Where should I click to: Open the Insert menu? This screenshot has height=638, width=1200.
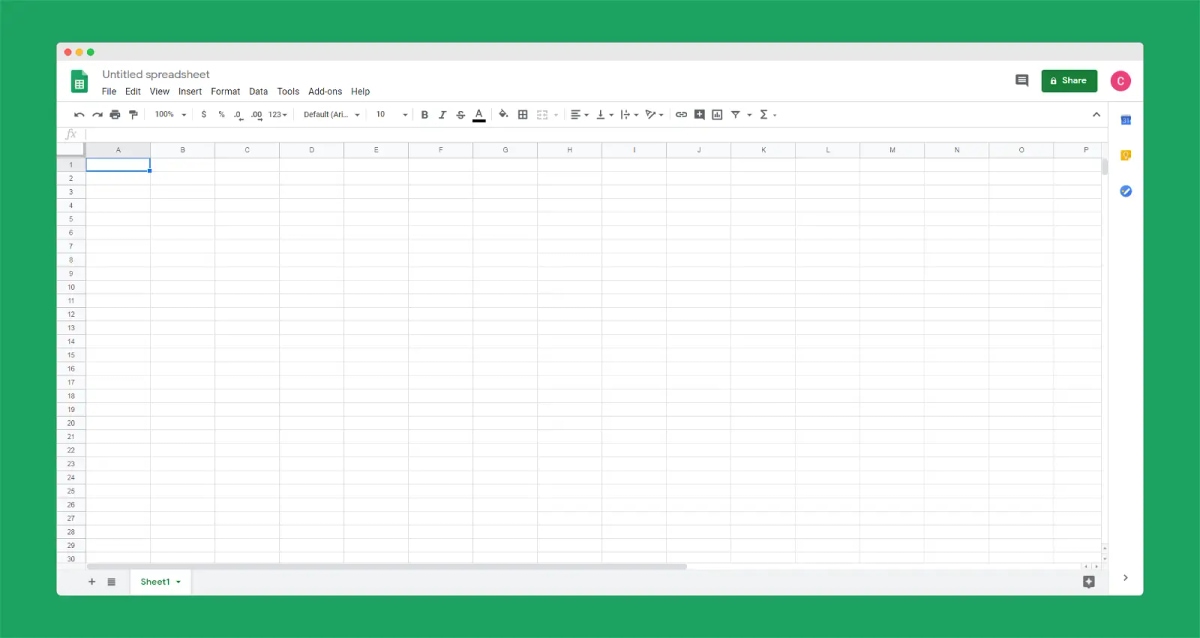click(x=190, y=91)
